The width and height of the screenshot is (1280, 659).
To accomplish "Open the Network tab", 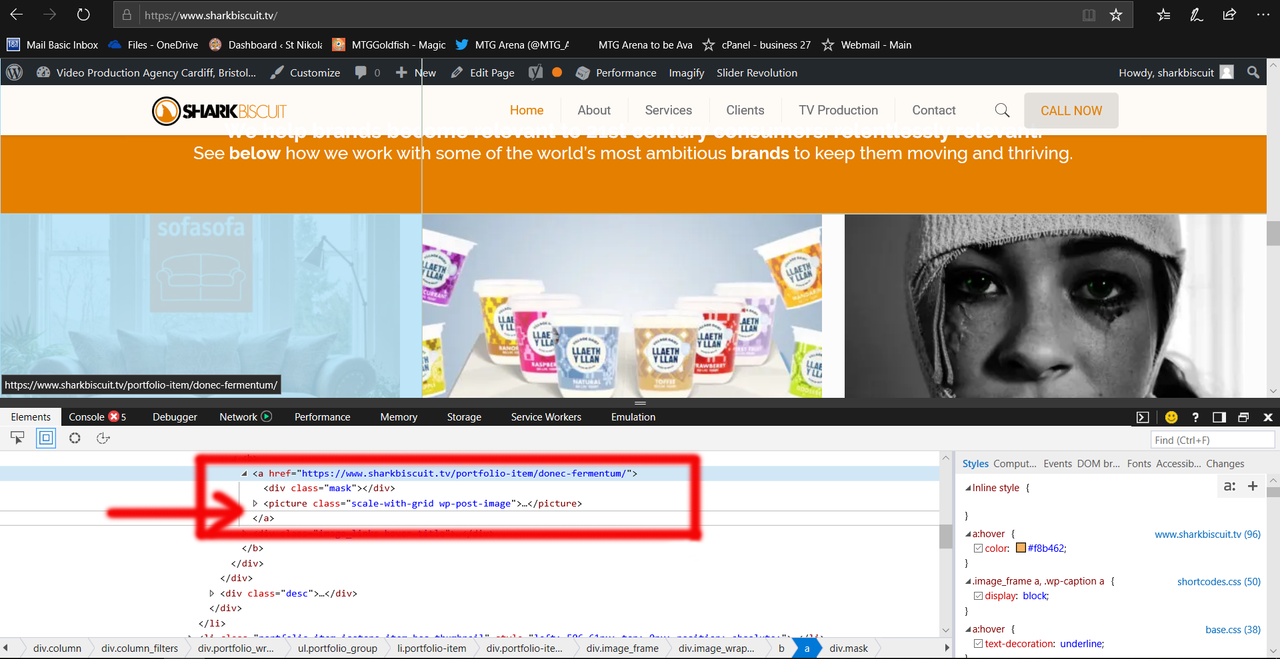I will click(x=245, y=417).
